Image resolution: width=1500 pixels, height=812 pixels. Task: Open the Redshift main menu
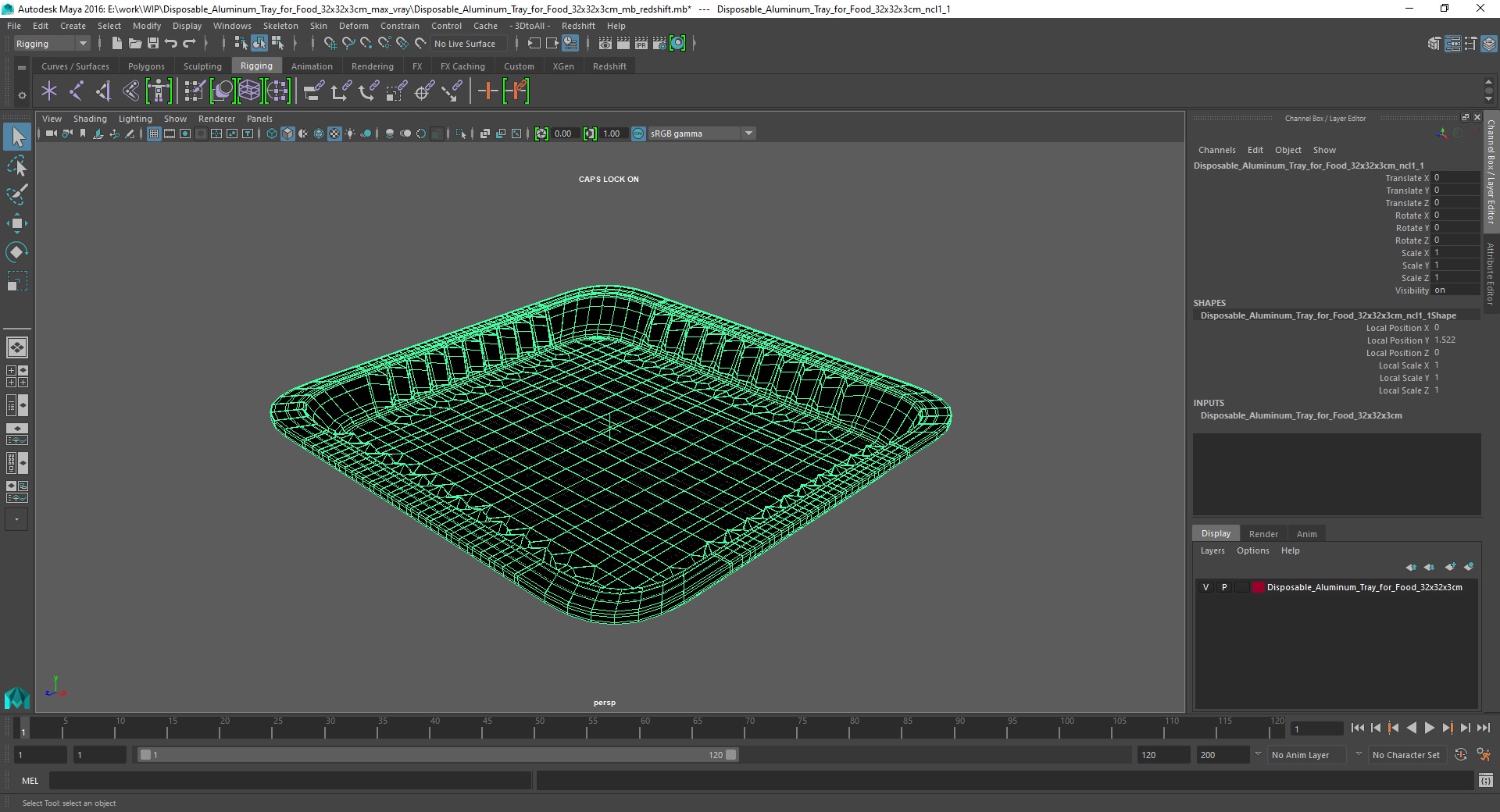(578, 26)
